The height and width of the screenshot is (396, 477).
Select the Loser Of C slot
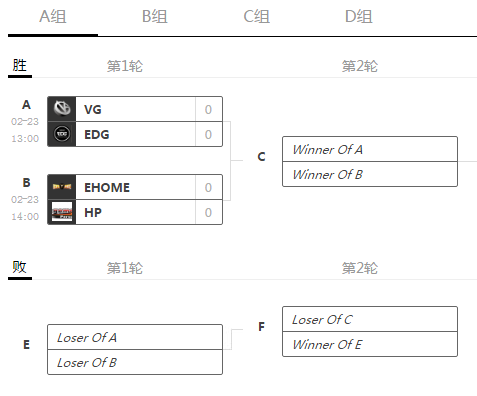(x=370, y=319)
